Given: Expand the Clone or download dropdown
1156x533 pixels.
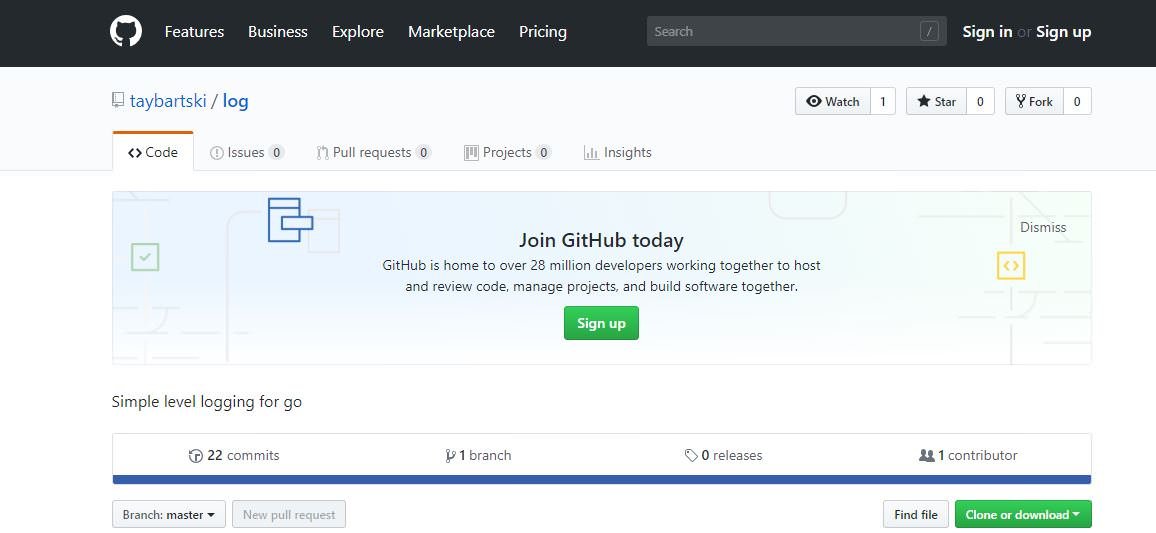Looking at the screenshot, I should [1023, 515].
